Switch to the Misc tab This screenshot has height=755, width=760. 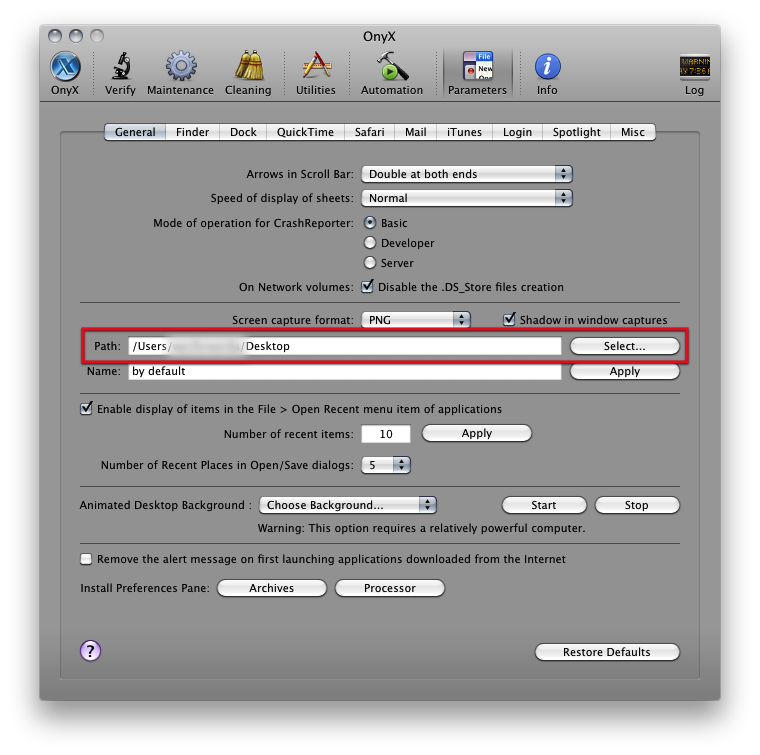pos(633,132)
